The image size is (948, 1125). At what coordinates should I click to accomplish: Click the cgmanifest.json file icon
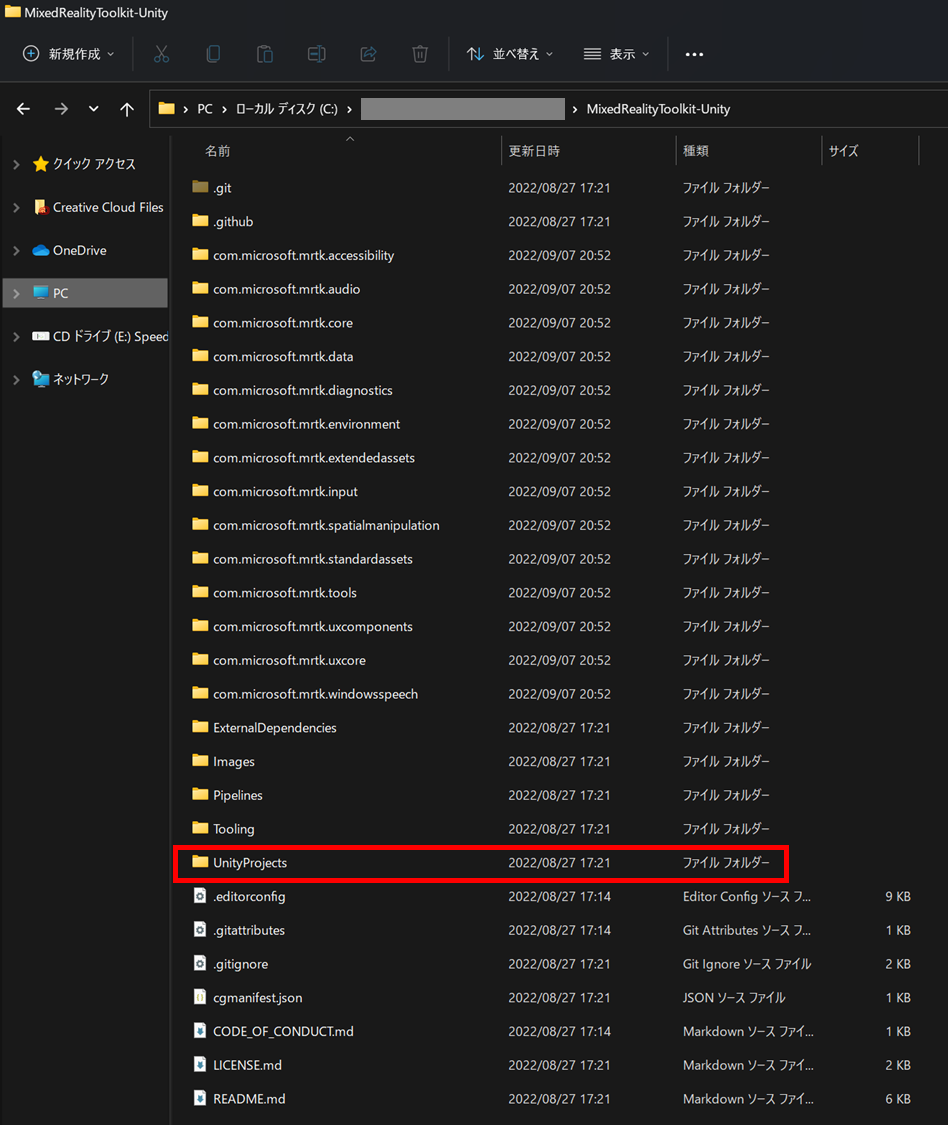[x=200, y=997]
